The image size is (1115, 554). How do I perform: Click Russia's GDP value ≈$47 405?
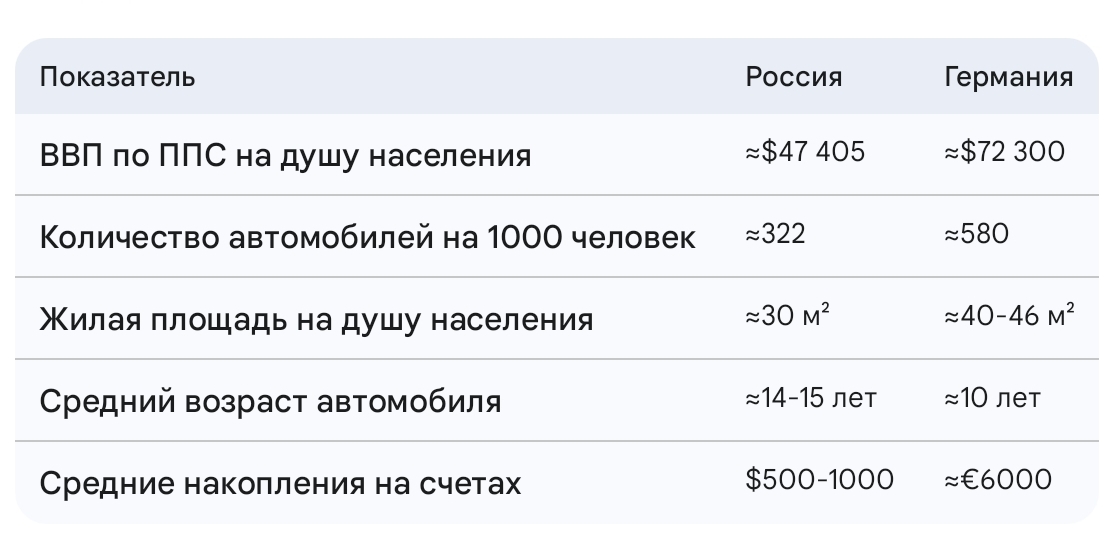pyautogui.click(x=805, y=152)
